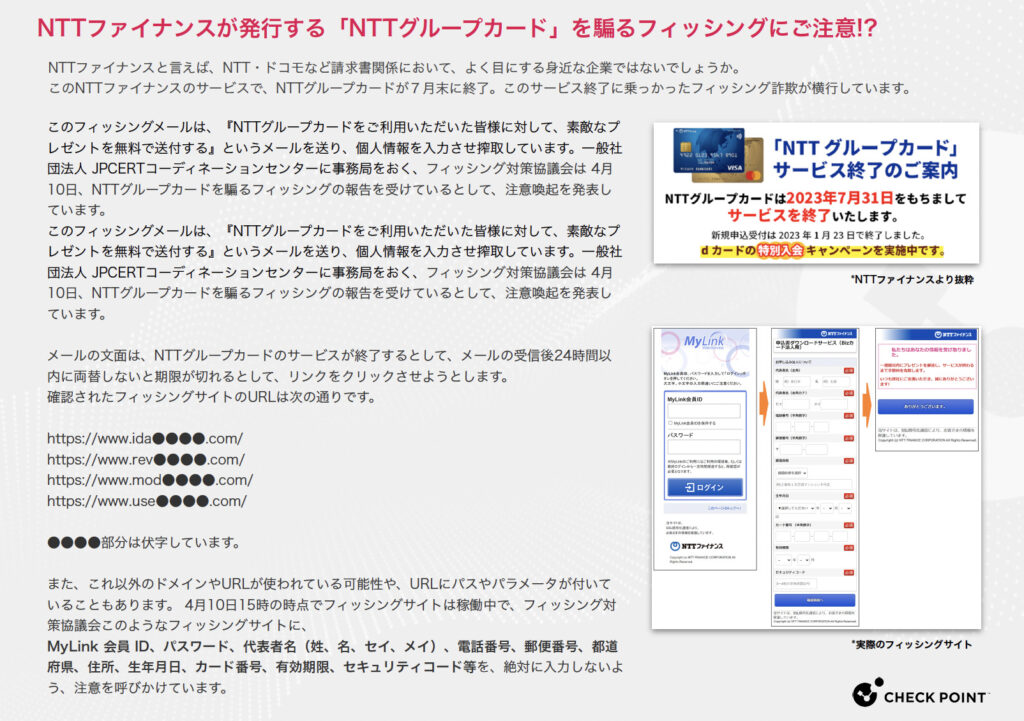1024x721 pixels.
Task: Open the birth year dropdown in the middle form
Action: [x=795, y=507]
